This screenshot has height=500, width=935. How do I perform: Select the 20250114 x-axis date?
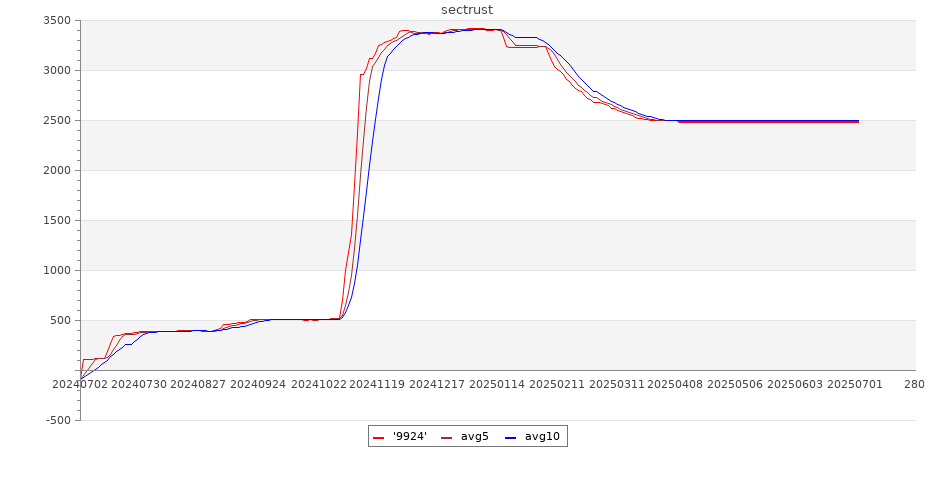(x=497, y=384)
